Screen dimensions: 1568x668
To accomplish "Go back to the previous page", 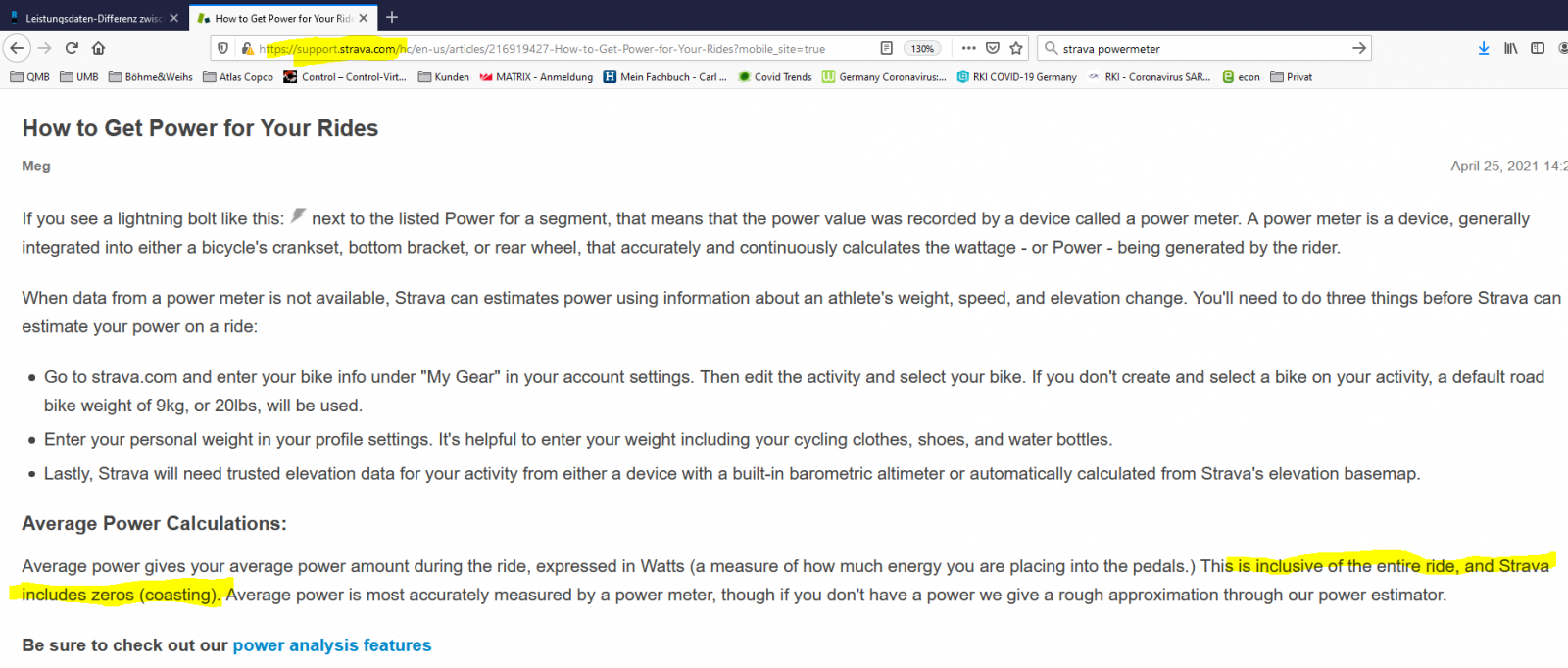I will click(x=17, y=48).
